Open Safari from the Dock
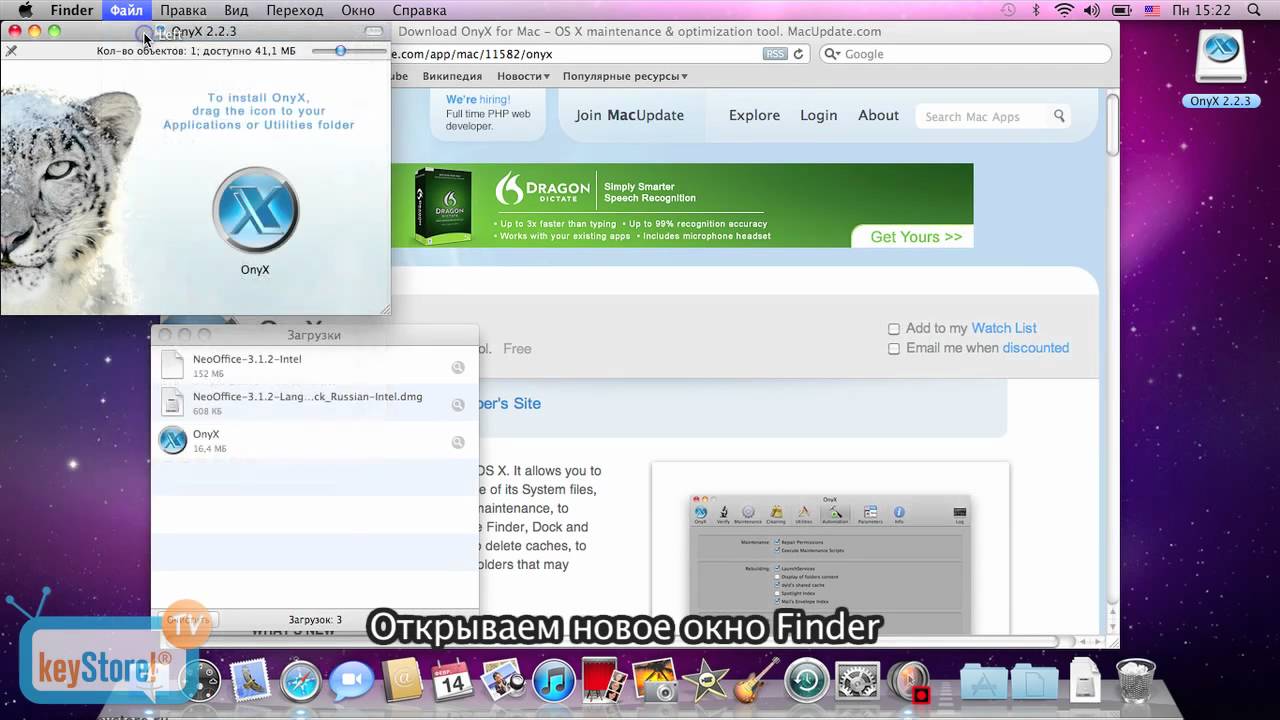This screenshot has height=720, width=1280. tap(300, 682)
